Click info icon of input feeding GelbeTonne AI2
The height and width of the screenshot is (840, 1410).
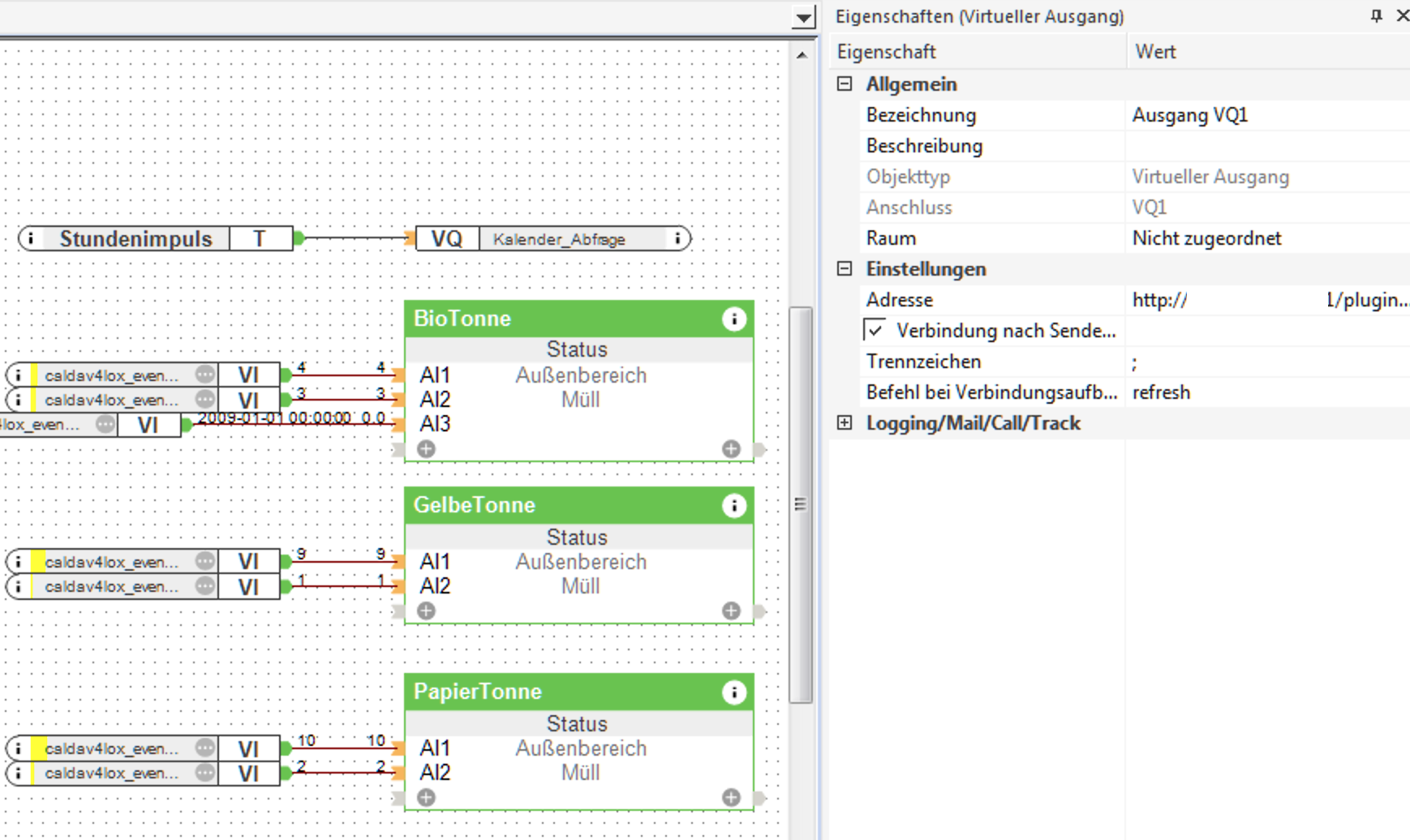pyautogui.click(x=18, y=586)
